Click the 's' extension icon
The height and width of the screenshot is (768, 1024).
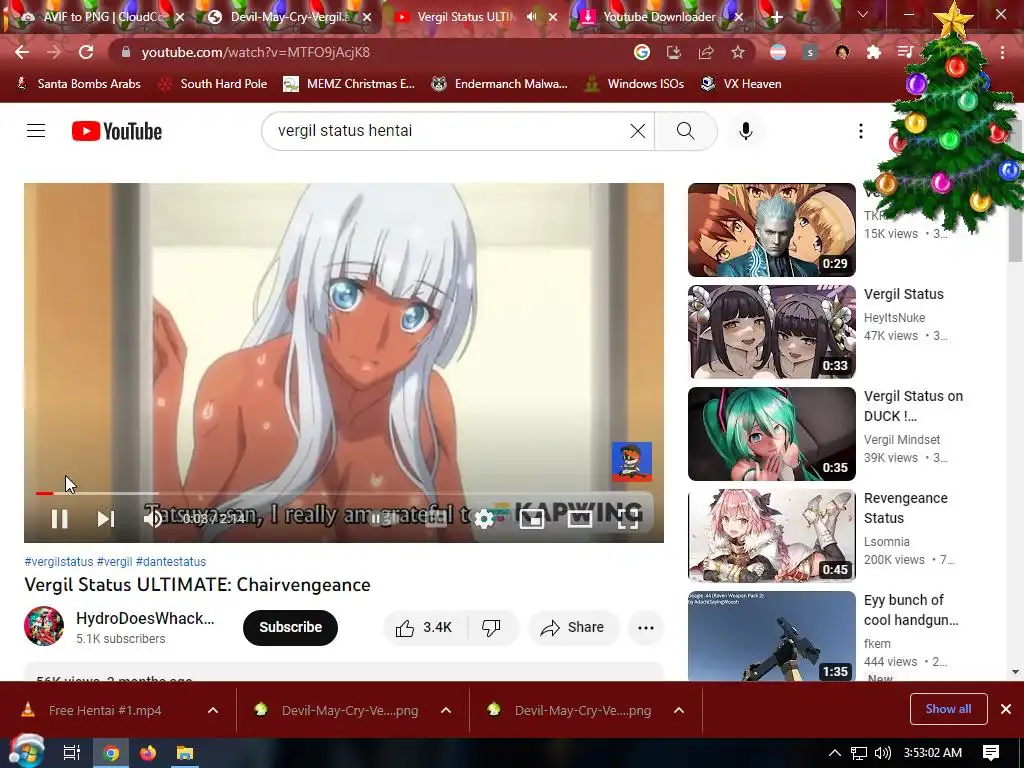point(810,52)
